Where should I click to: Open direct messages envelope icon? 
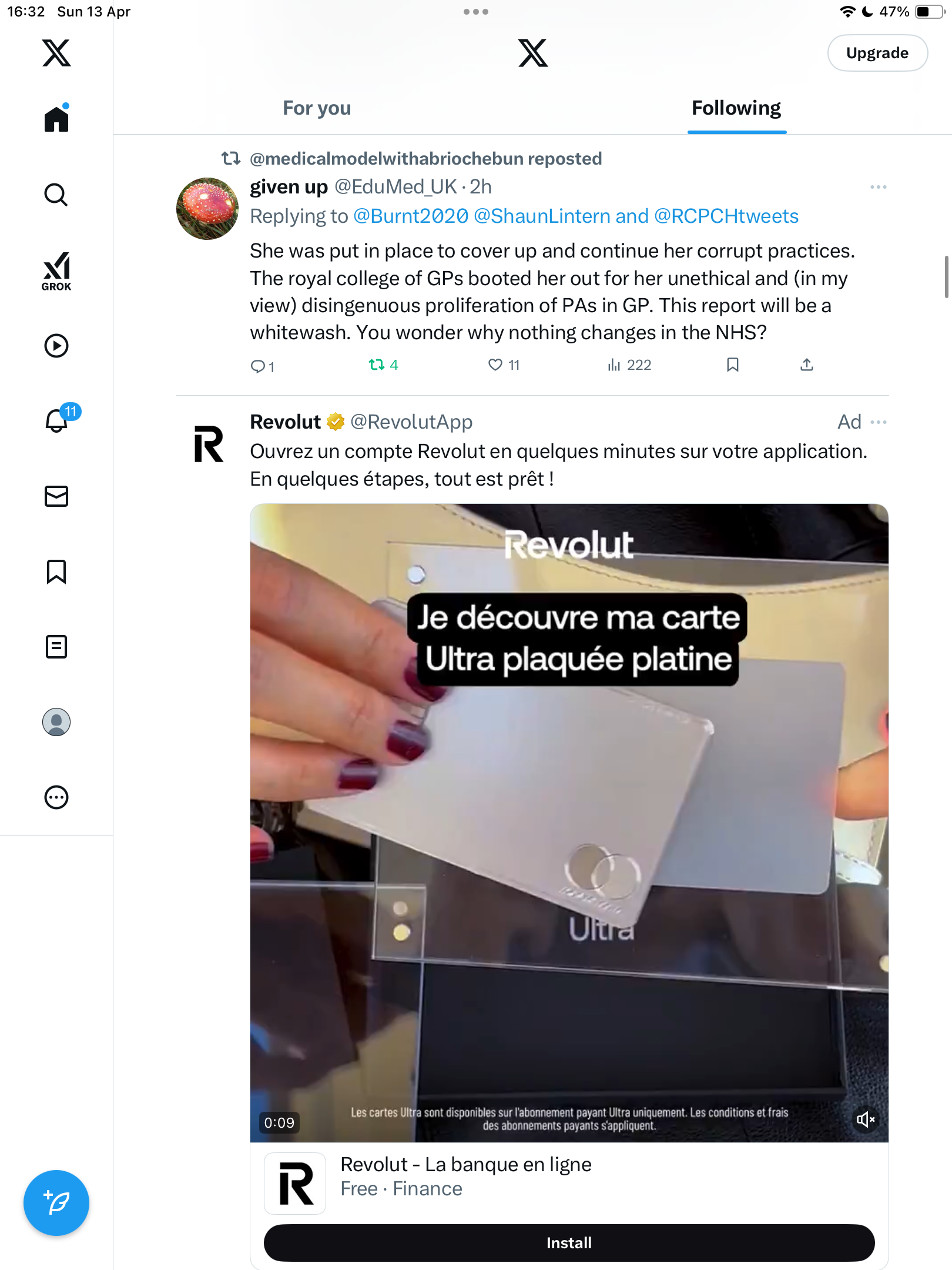(56, 496)
